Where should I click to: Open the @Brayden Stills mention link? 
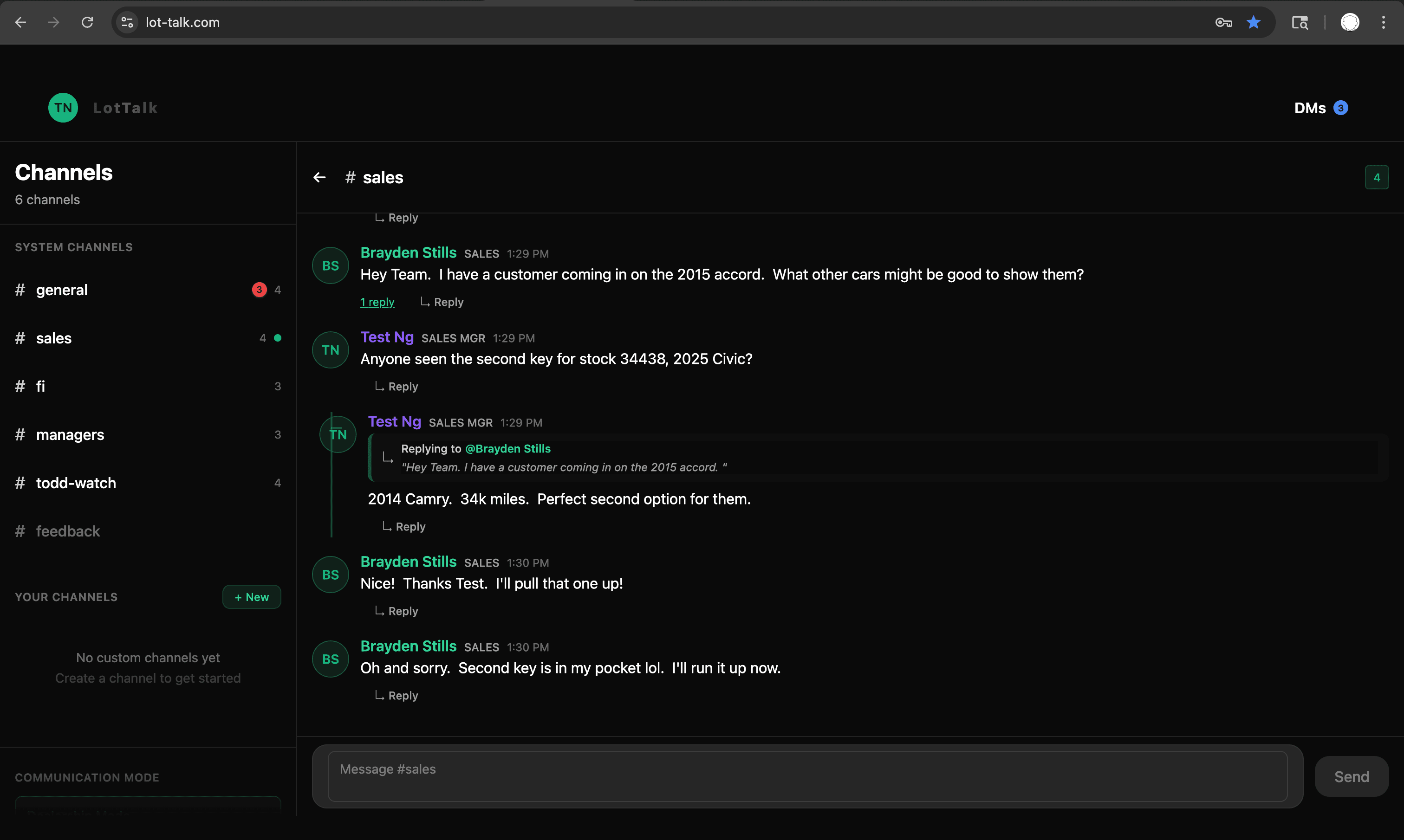[x=507, y=448]
